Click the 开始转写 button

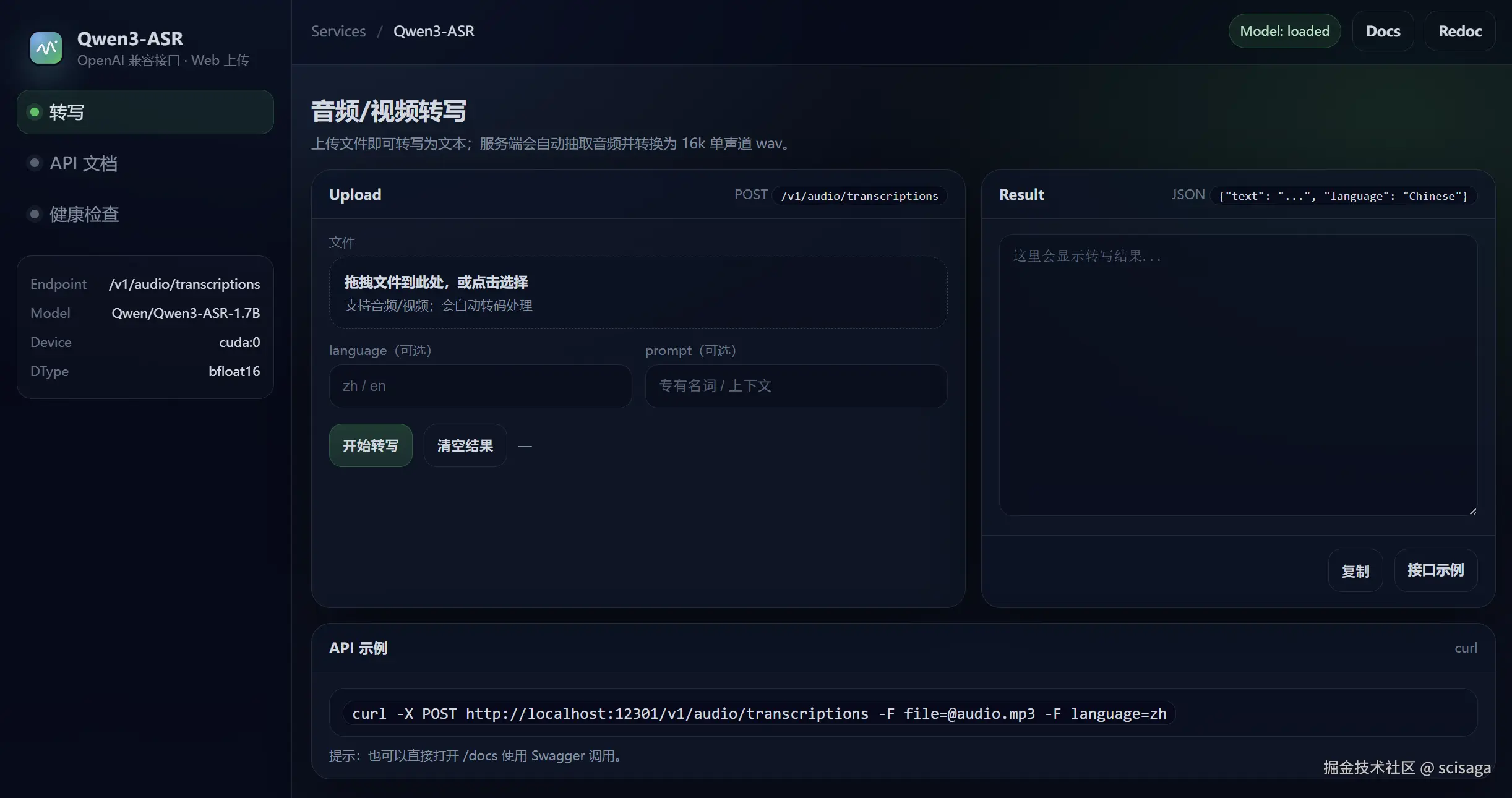click(x=370, y=445)
